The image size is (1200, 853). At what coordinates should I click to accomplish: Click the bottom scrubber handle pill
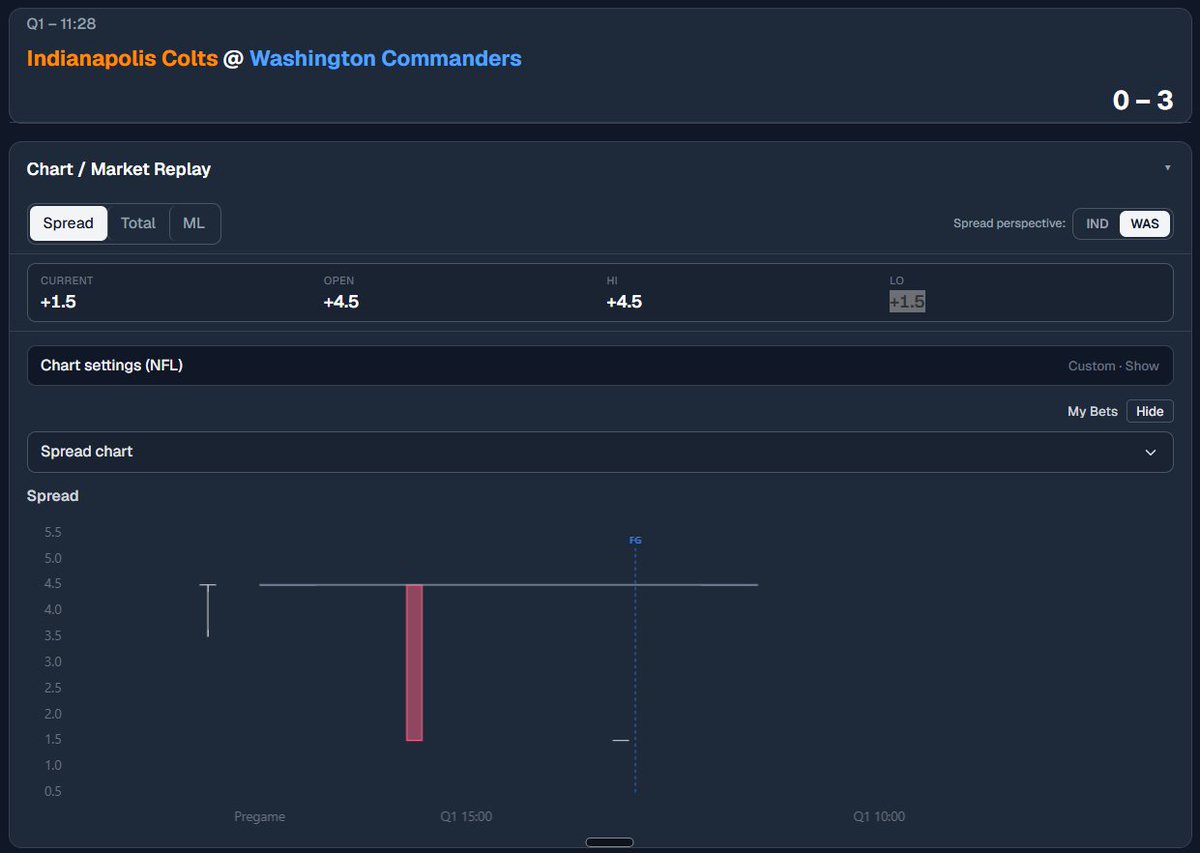click(x=609, y=842)
